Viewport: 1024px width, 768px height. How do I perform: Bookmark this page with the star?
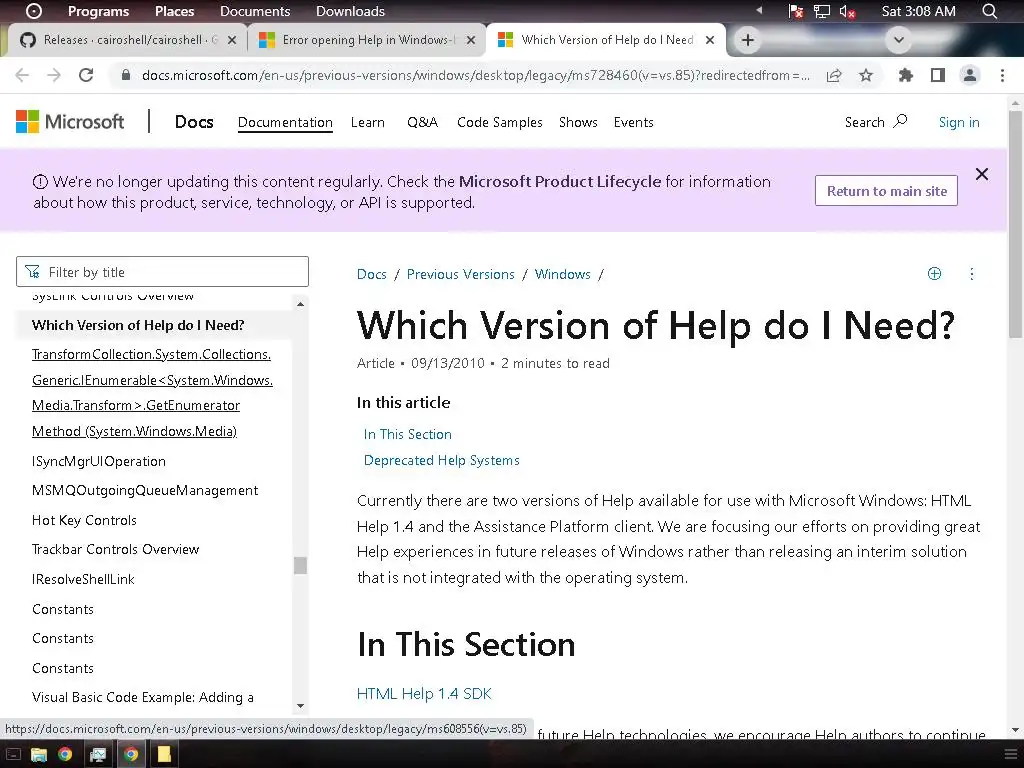(866, 75)
